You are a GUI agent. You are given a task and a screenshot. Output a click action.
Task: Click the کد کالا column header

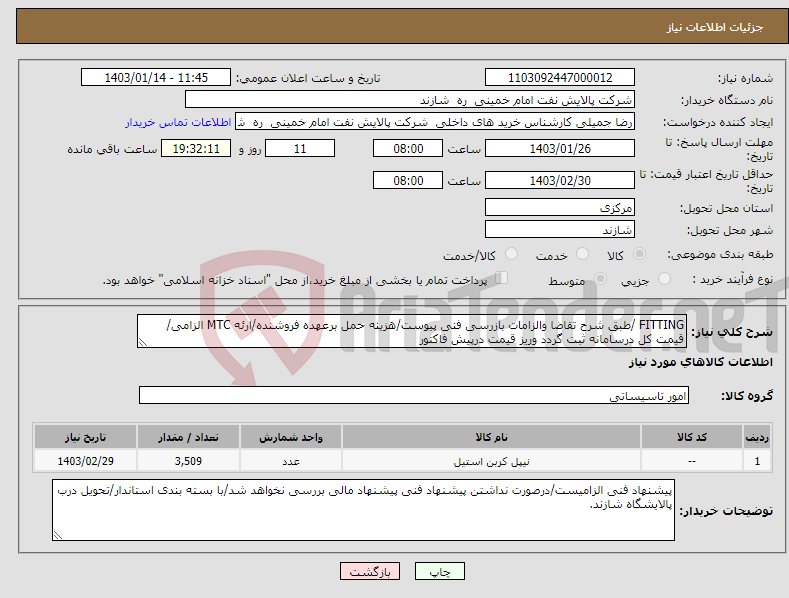point(692,437)
